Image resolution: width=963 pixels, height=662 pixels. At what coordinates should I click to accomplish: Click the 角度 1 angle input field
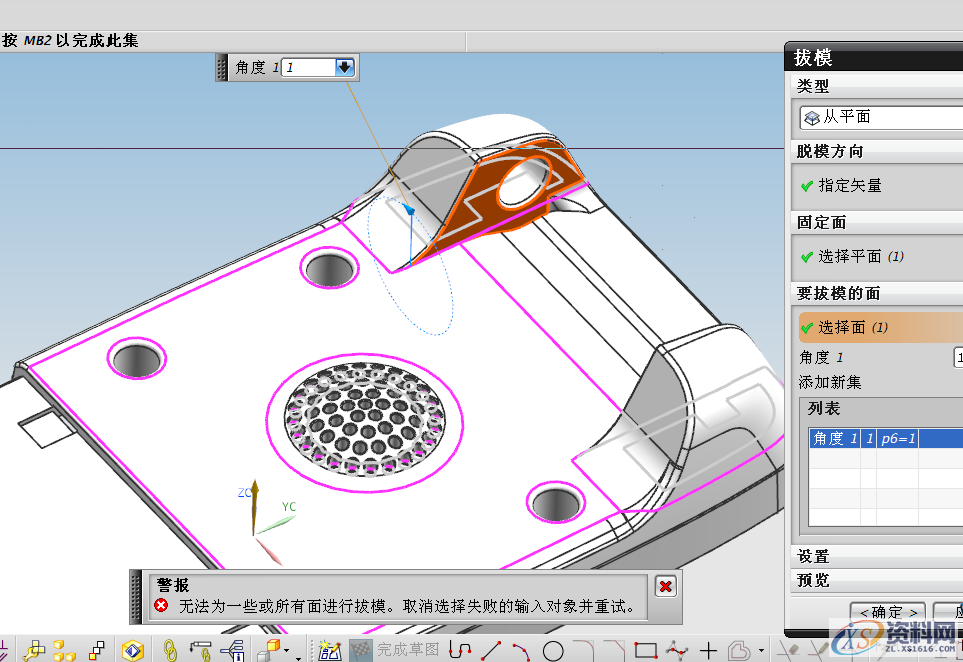coord(307,67)
